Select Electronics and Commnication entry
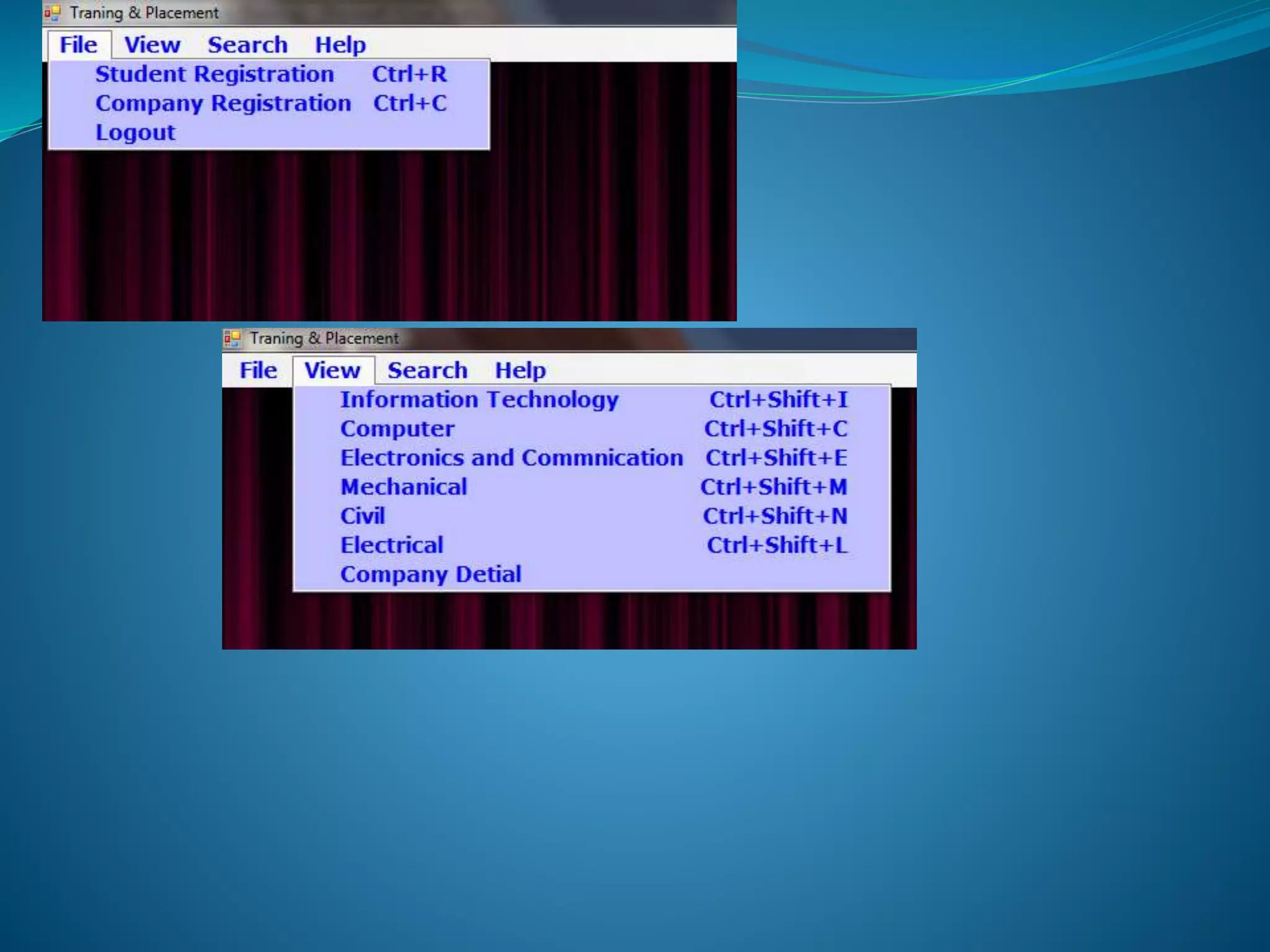The height and width of the screenshot is (952, 1270). point(512,458)
